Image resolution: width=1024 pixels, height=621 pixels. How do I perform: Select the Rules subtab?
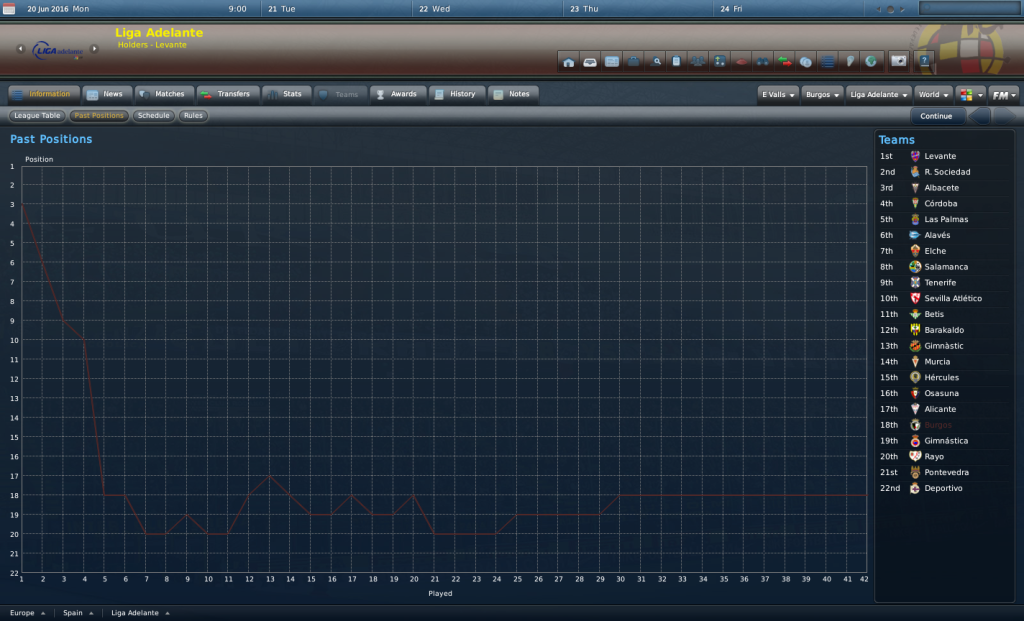pos(193,116)
